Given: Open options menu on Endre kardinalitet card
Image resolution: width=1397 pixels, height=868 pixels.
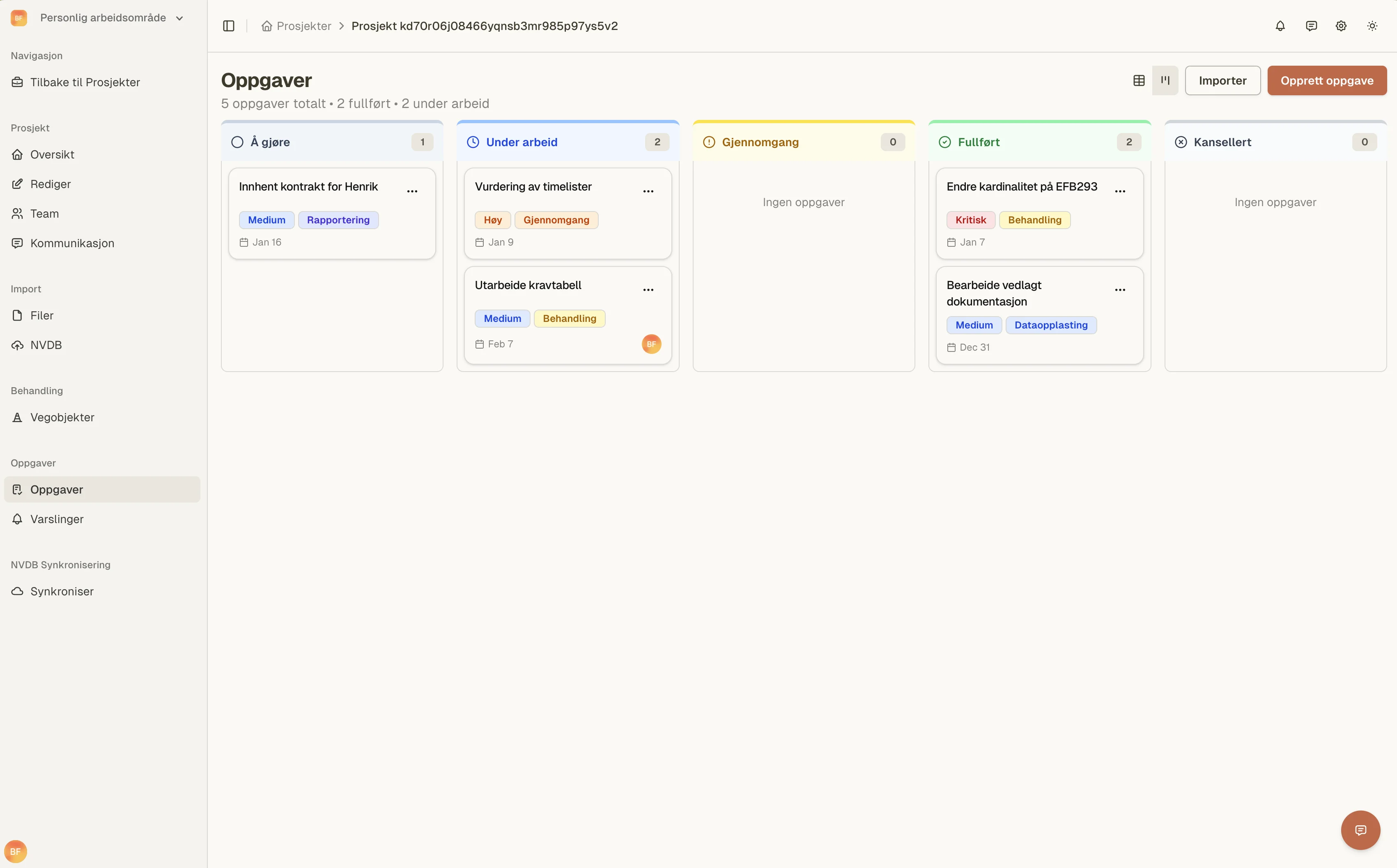Looking at the screenshot, I should (x=1120, y=191).
